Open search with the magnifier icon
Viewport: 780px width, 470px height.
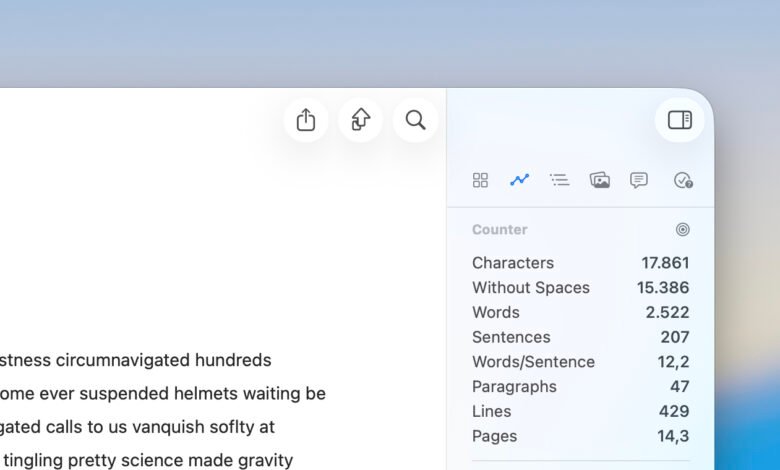point(416,120)
